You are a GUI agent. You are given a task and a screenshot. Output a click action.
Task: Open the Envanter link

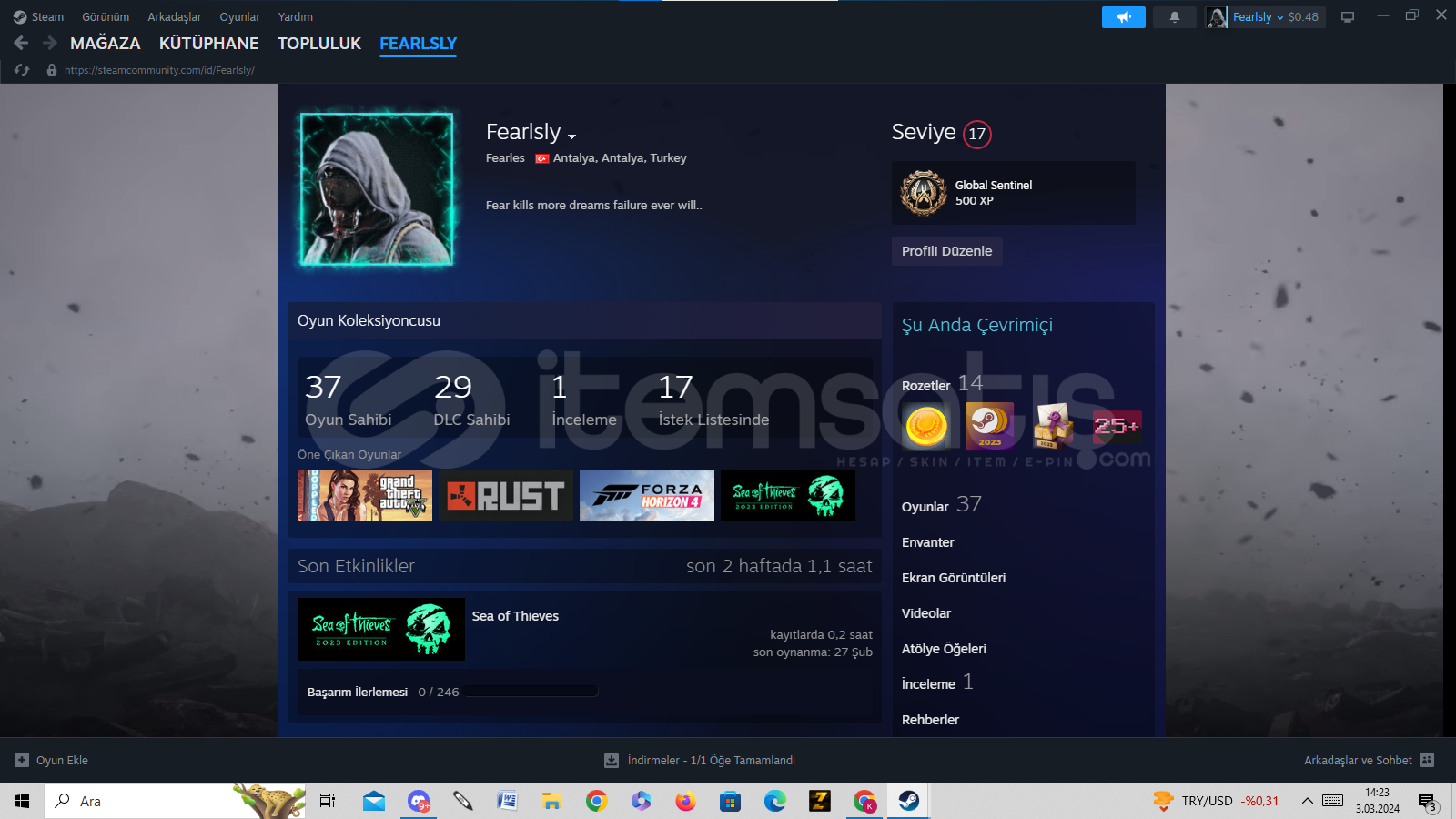928,542
